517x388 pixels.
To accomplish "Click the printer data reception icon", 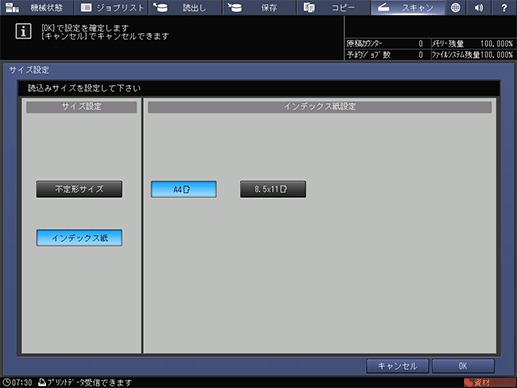I will 42,382.
